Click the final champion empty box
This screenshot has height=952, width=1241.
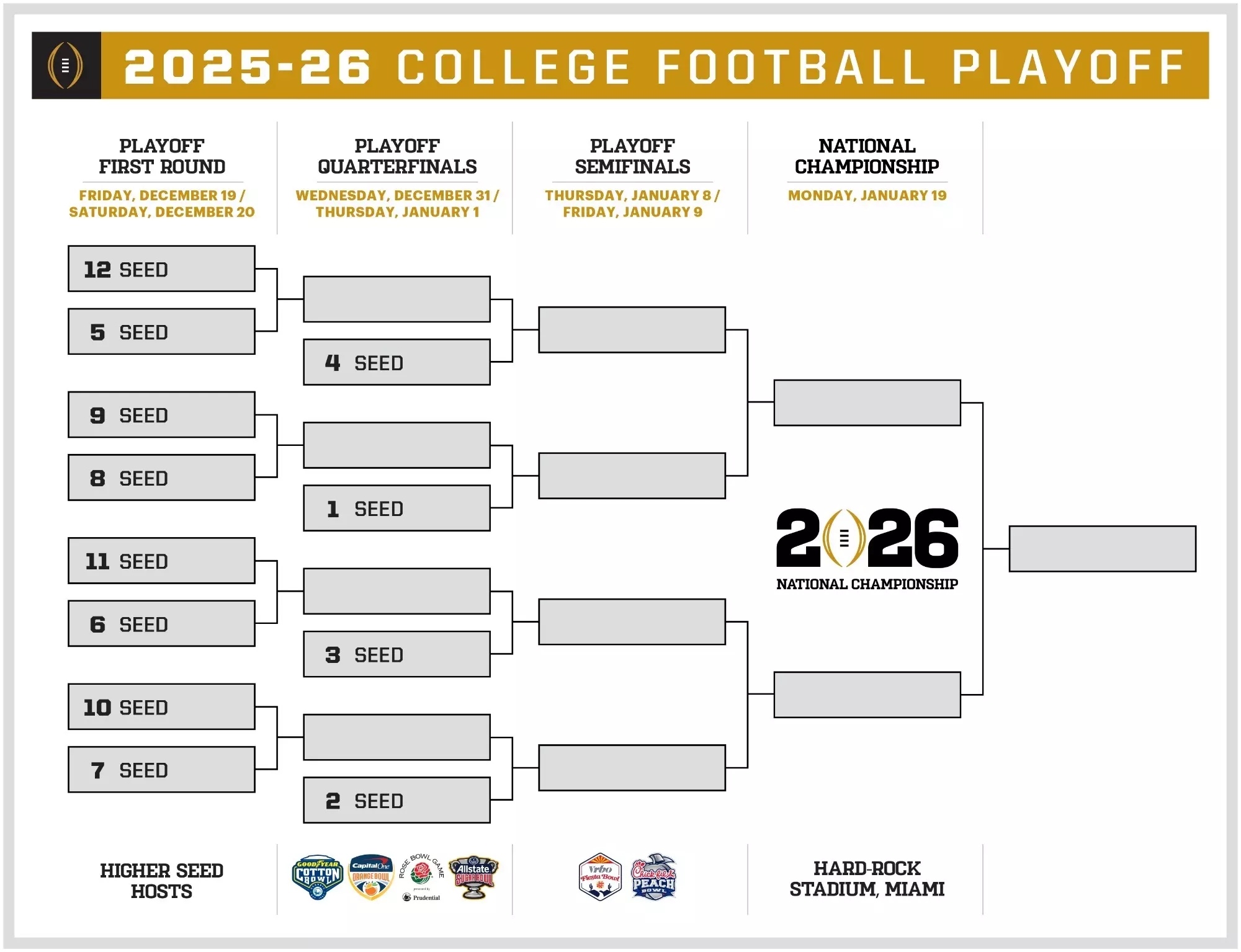(x=1102, y=549)
